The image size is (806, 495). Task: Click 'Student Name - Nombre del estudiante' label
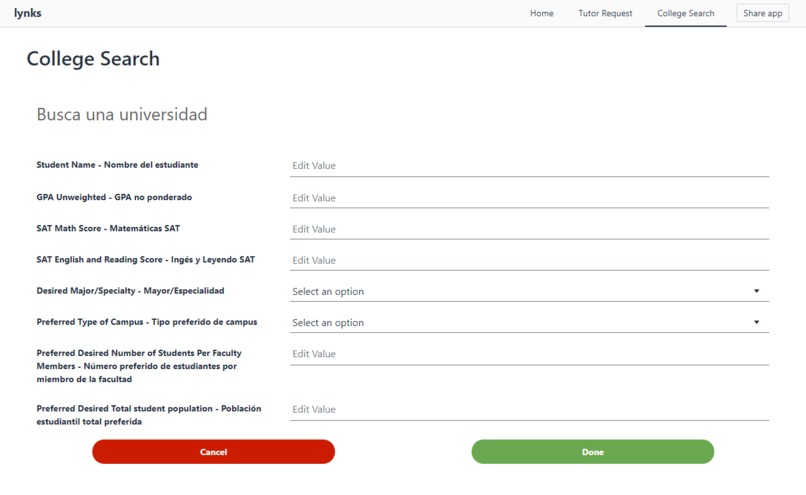(x=117, y=165)
